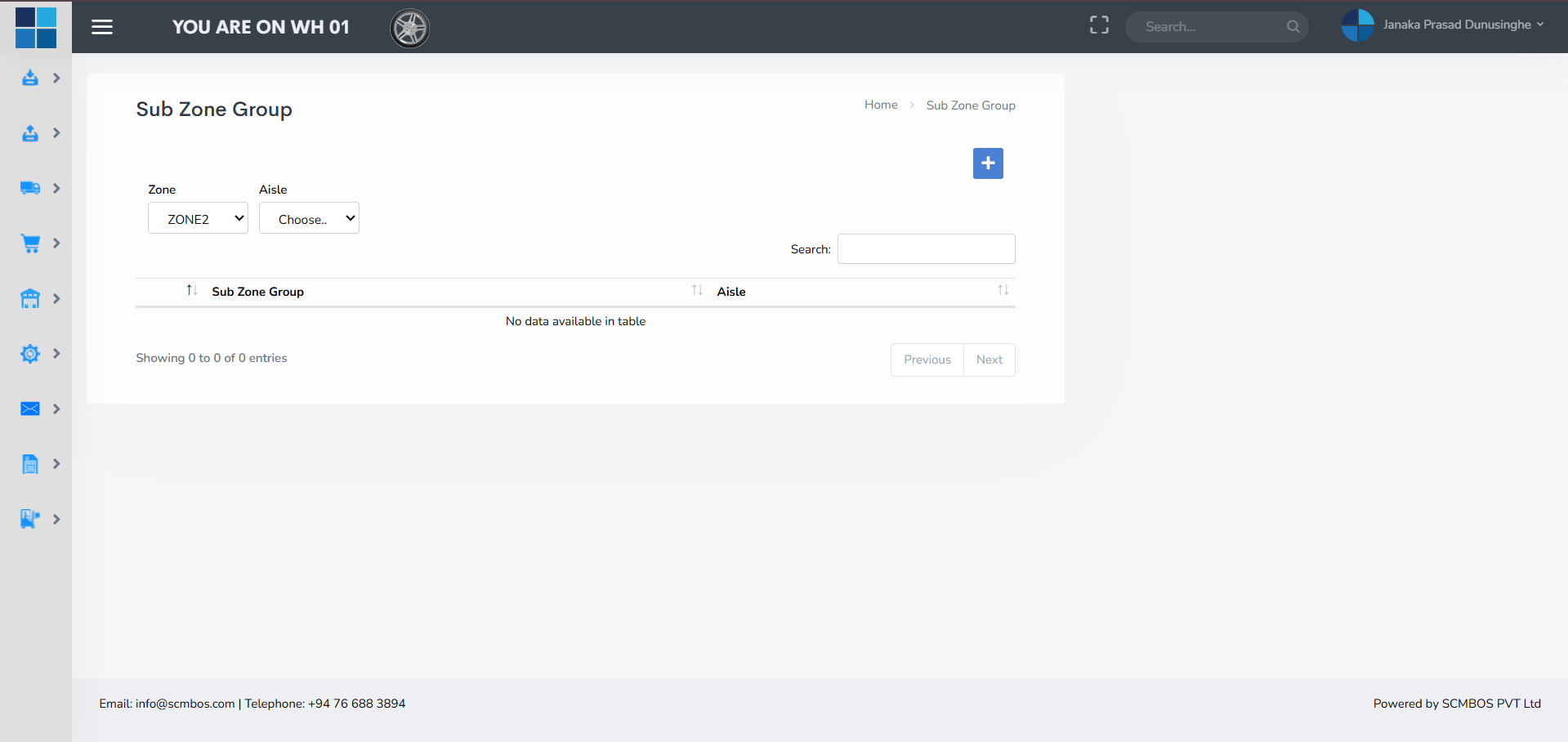Click the Previous pagination button
This screenshot has height=742, width=1568.
click(x=927, y=360)
